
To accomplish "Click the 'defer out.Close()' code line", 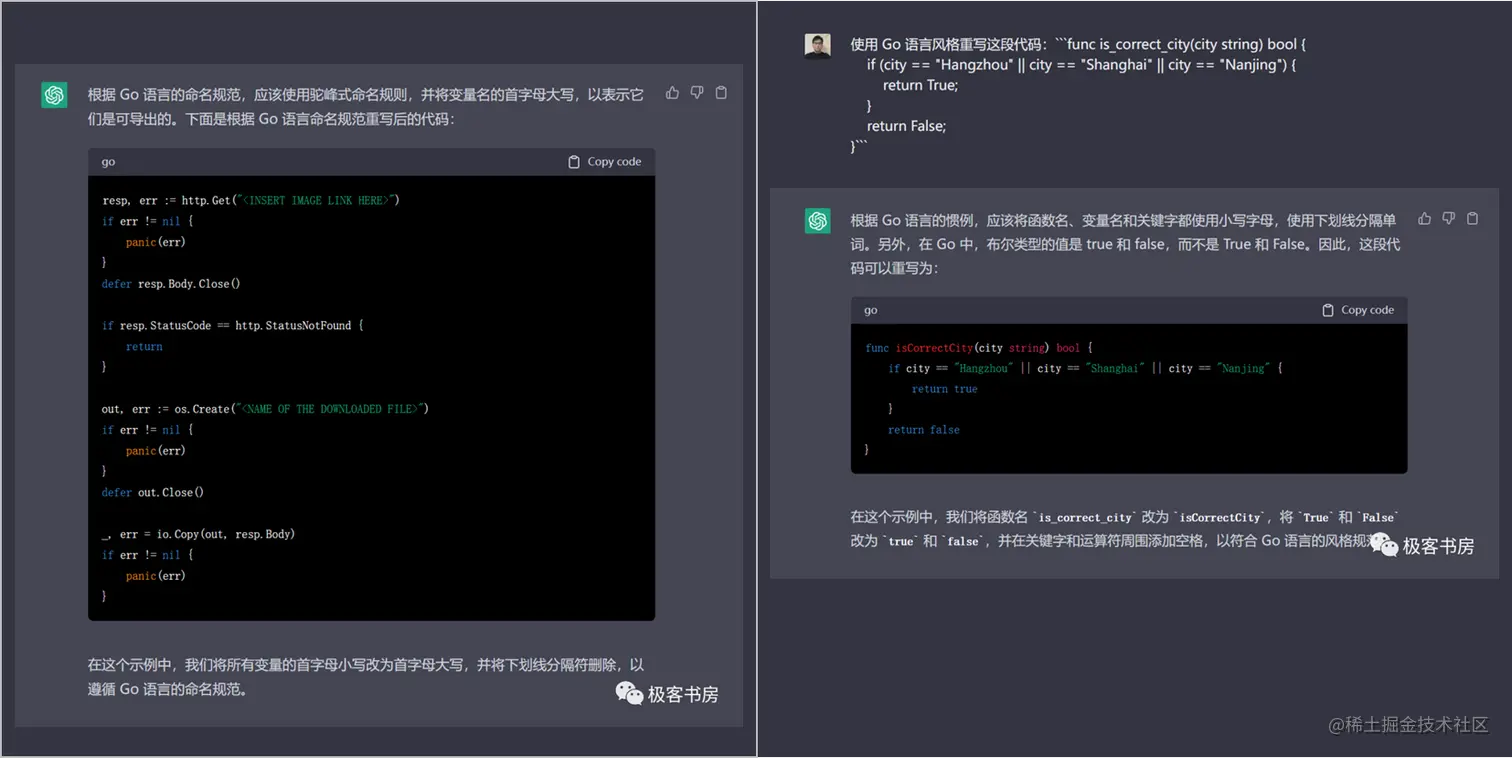I will [x=153, y=492].
